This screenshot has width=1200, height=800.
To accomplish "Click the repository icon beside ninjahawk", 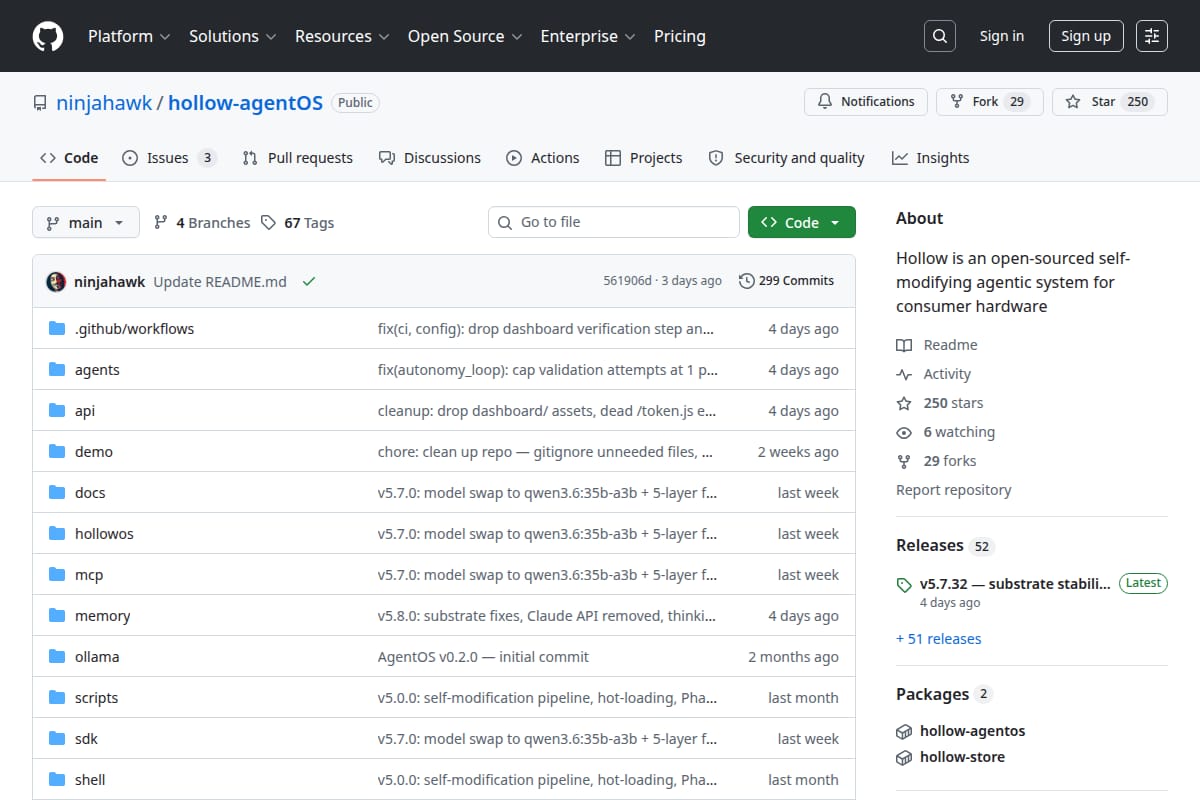I will tap(40, 103).
